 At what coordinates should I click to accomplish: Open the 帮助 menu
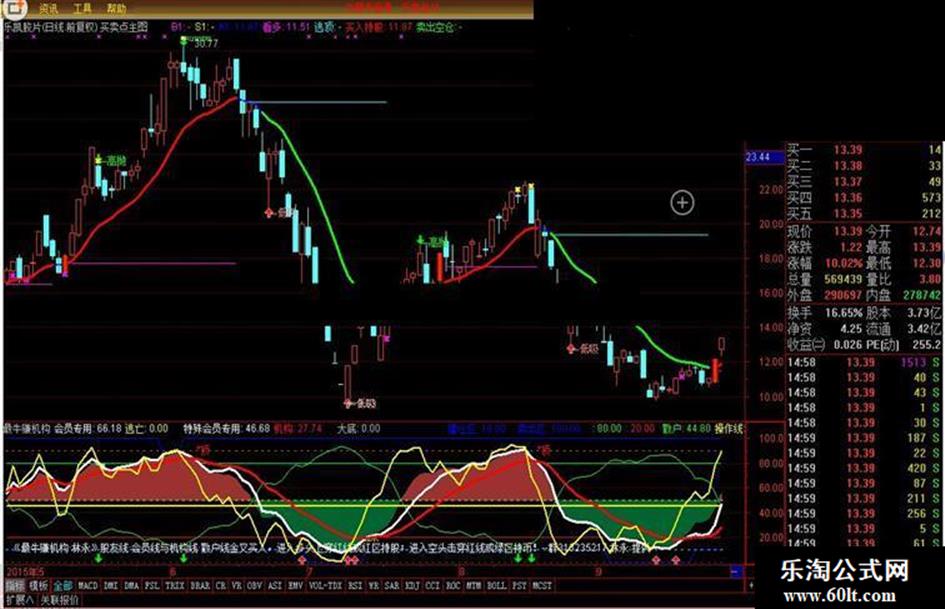(x=116, y=9)
